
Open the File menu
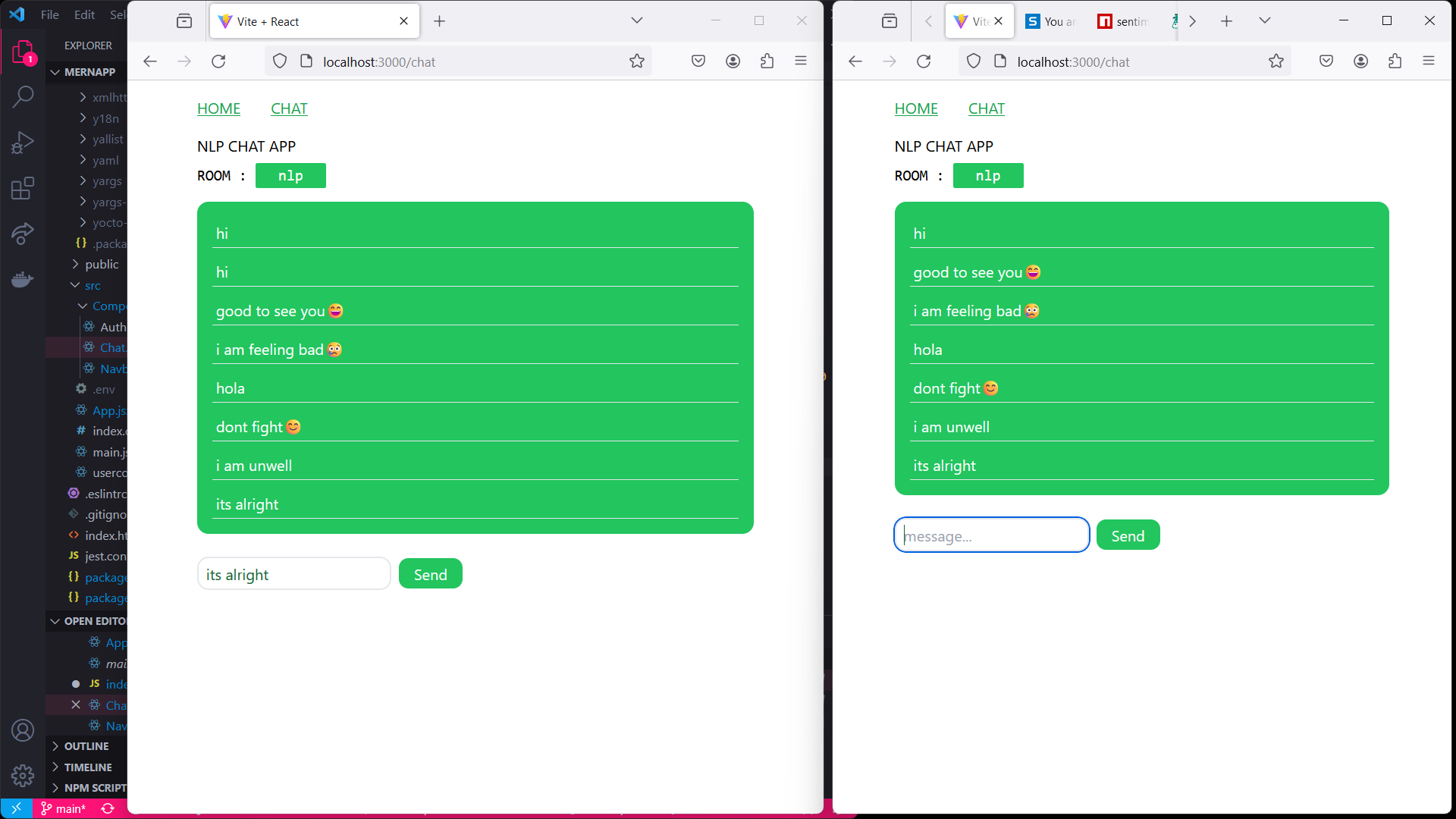pos(49,14)
